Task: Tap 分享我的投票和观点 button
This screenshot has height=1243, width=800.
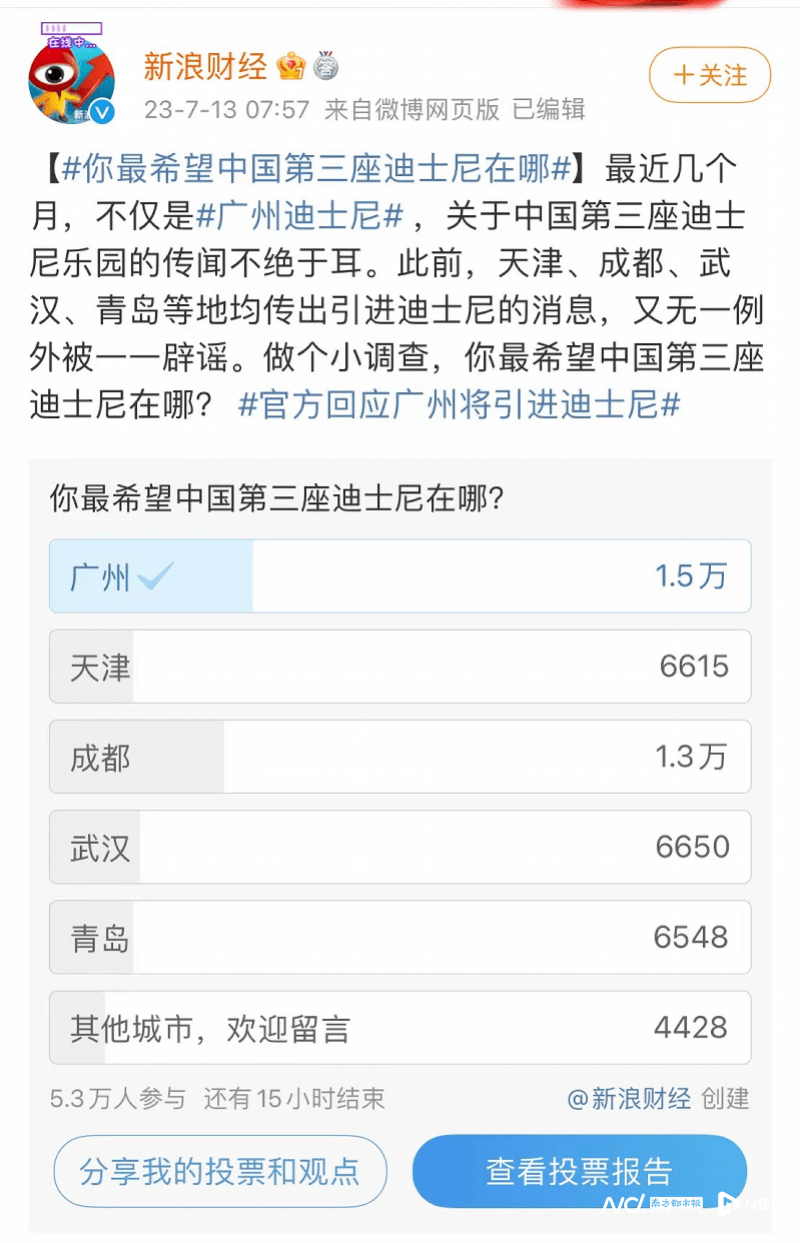Action: pyautogui.click(x=220, y=1171)
